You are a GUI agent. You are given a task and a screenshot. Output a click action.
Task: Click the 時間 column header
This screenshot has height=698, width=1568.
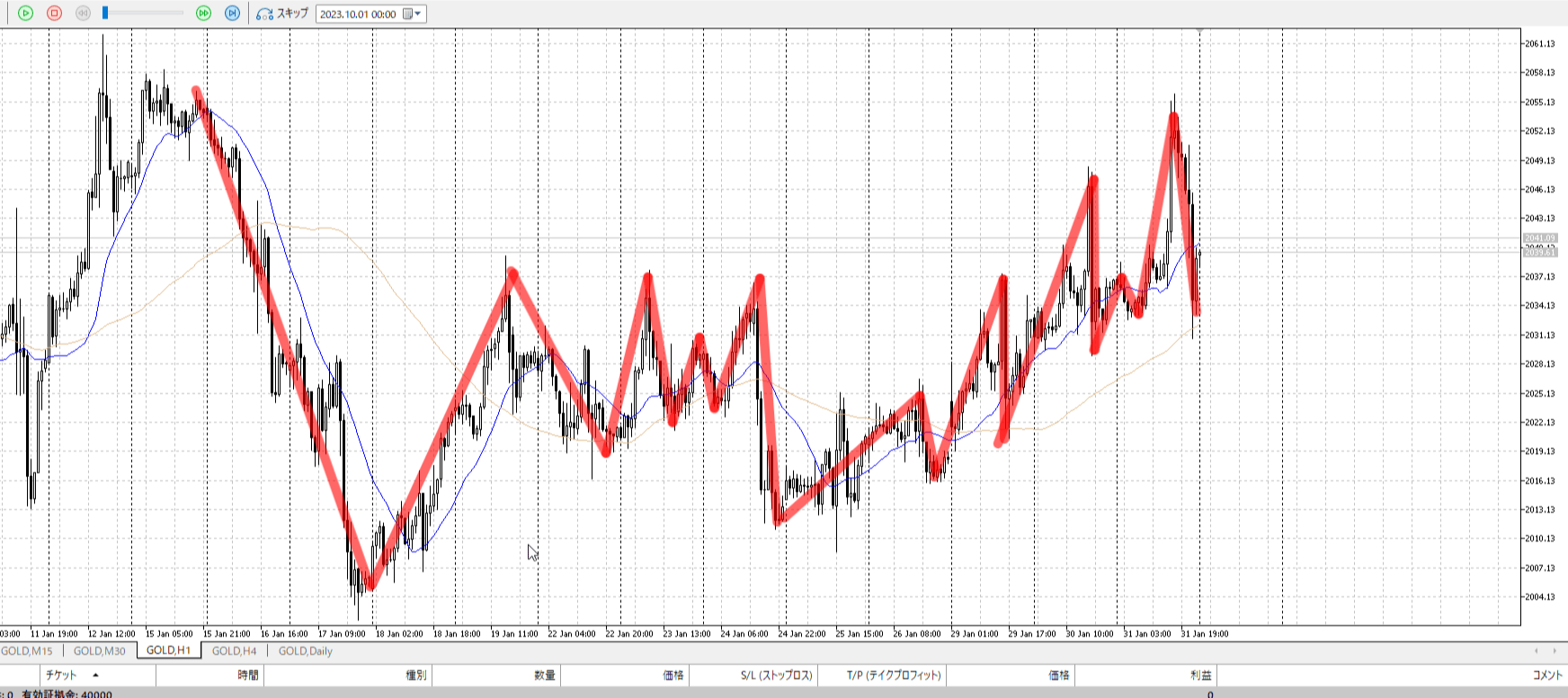tap(248, 676)
